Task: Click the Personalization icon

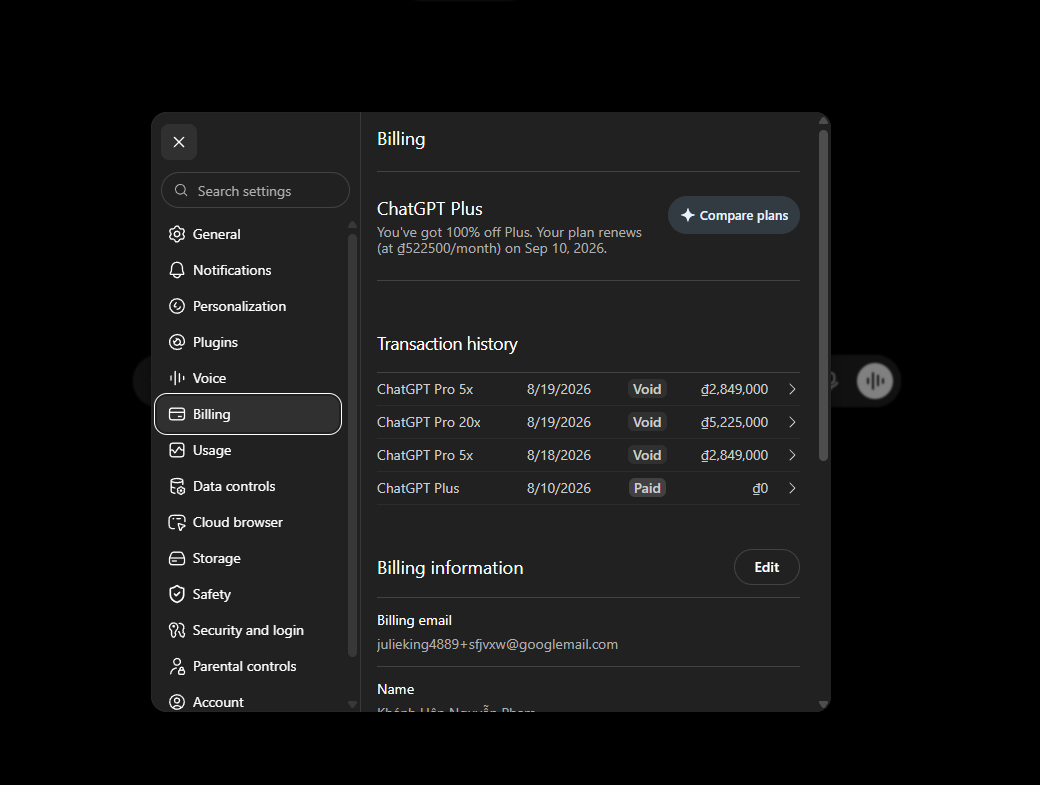Action: tap(176, 306)
